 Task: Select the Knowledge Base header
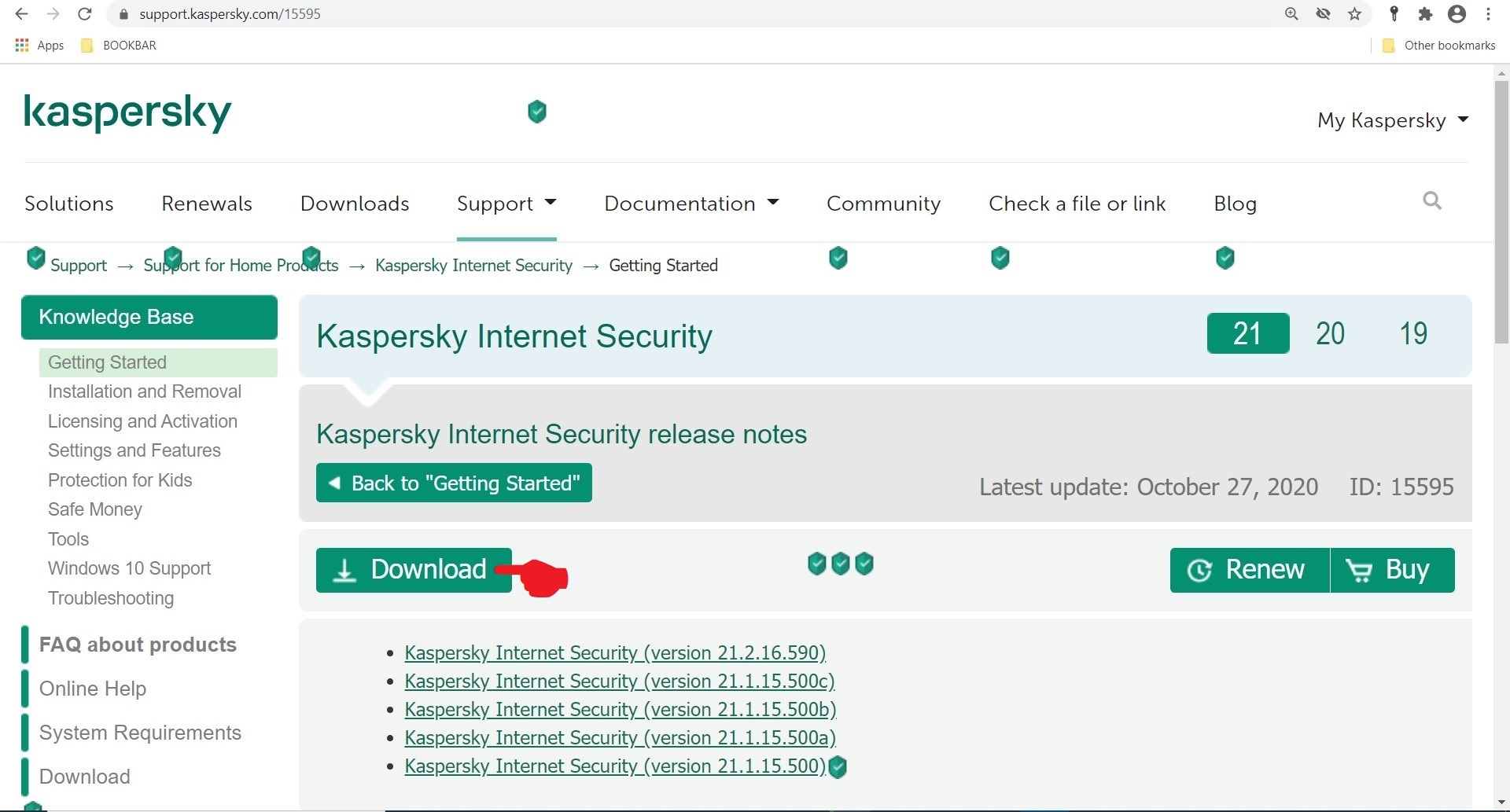149,317
